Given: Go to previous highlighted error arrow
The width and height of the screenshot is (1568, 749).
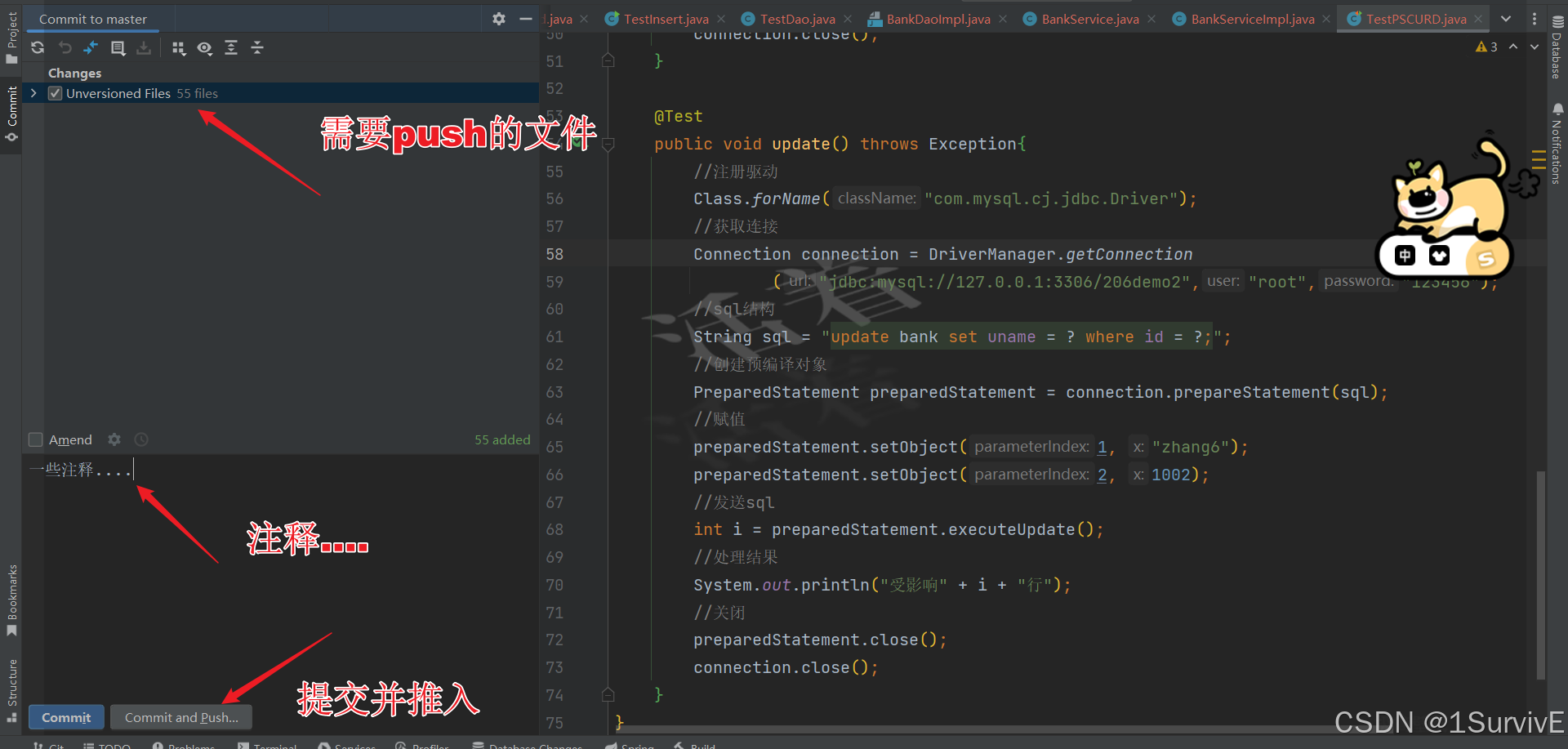Looking at the screenshot, I should (x=1513, y=47).
